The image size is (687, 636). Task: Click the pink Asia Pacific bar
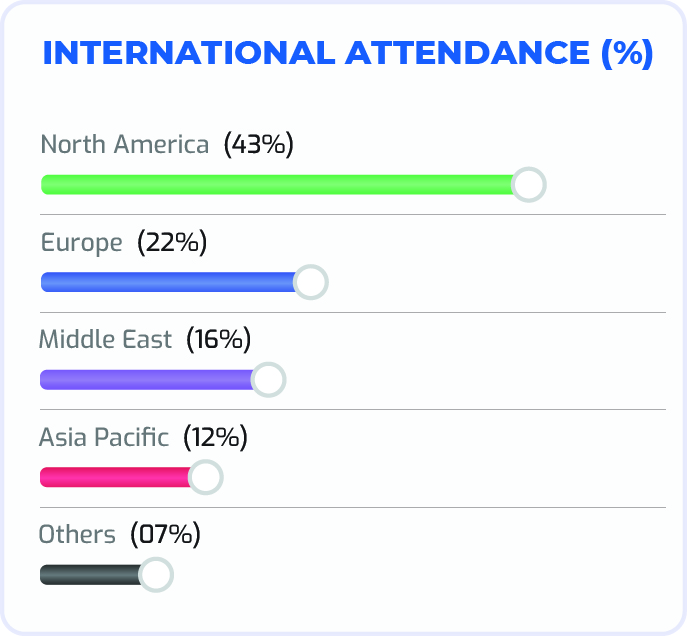pyautogui.click(x=115, y=478)
